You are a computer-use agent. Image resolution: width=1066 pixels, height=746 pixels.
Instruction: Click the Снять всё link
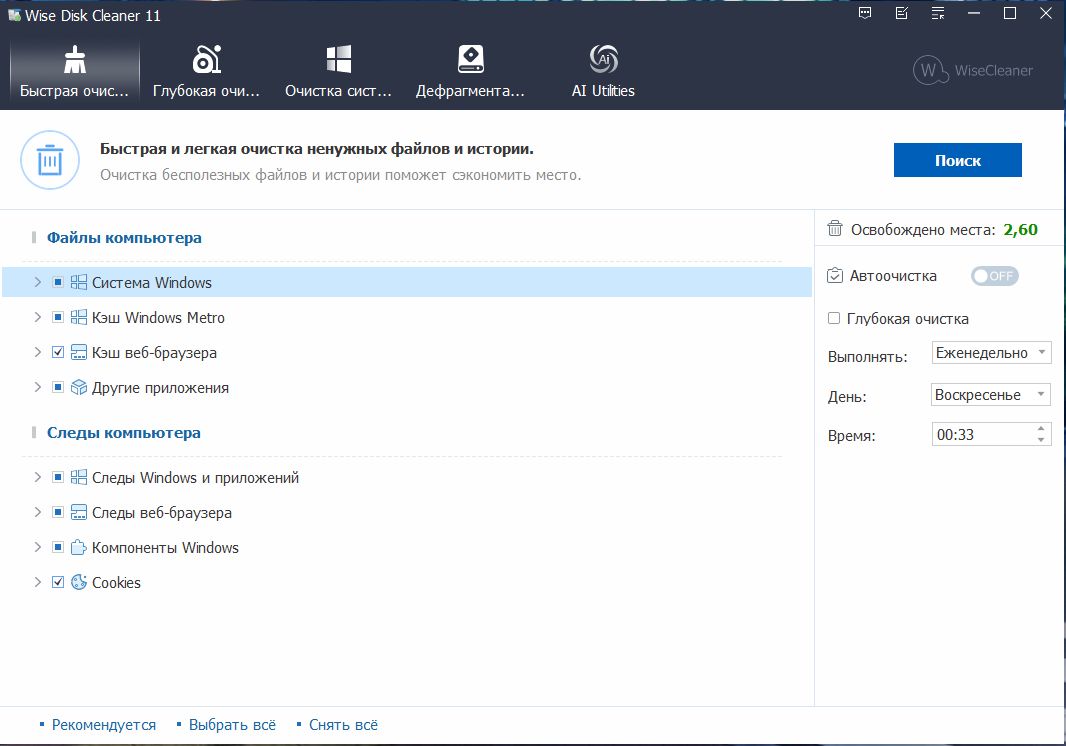point(343,725)
